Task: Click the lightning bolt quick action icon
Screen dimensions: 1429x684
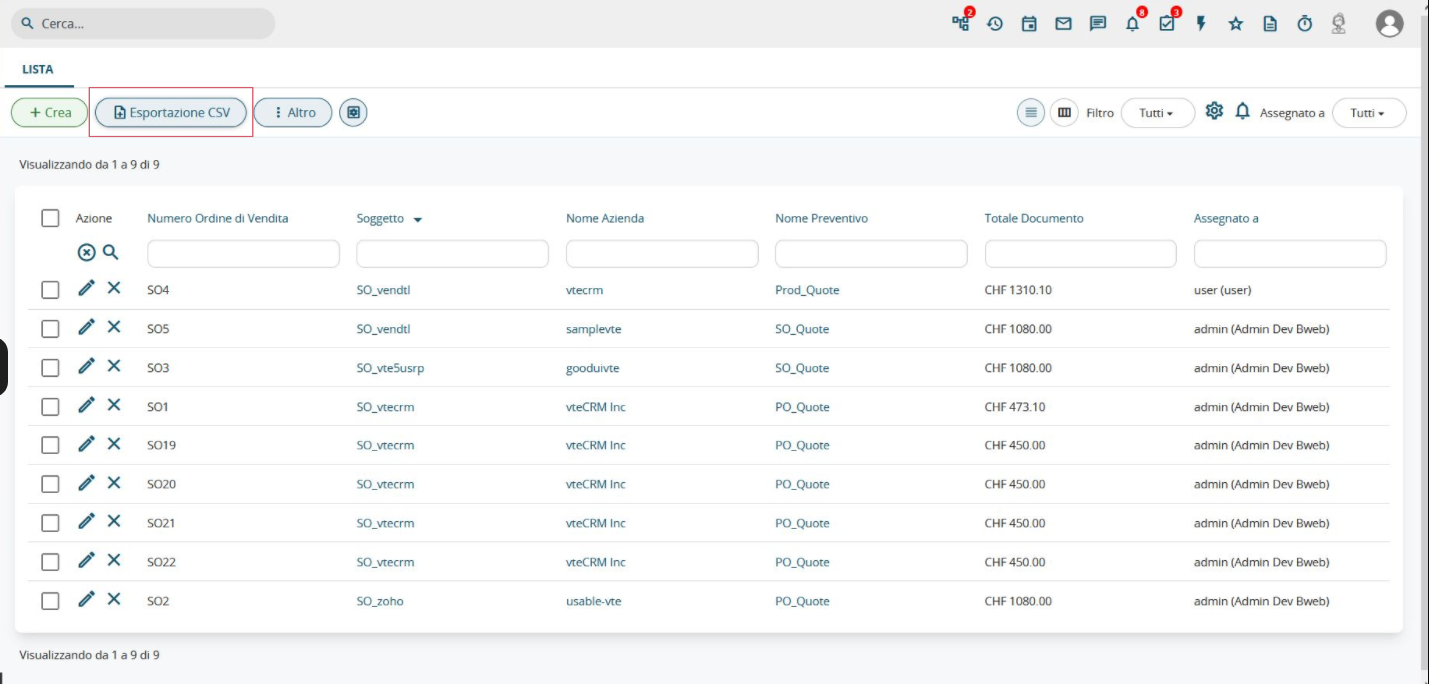Action: coord(1201,24)
